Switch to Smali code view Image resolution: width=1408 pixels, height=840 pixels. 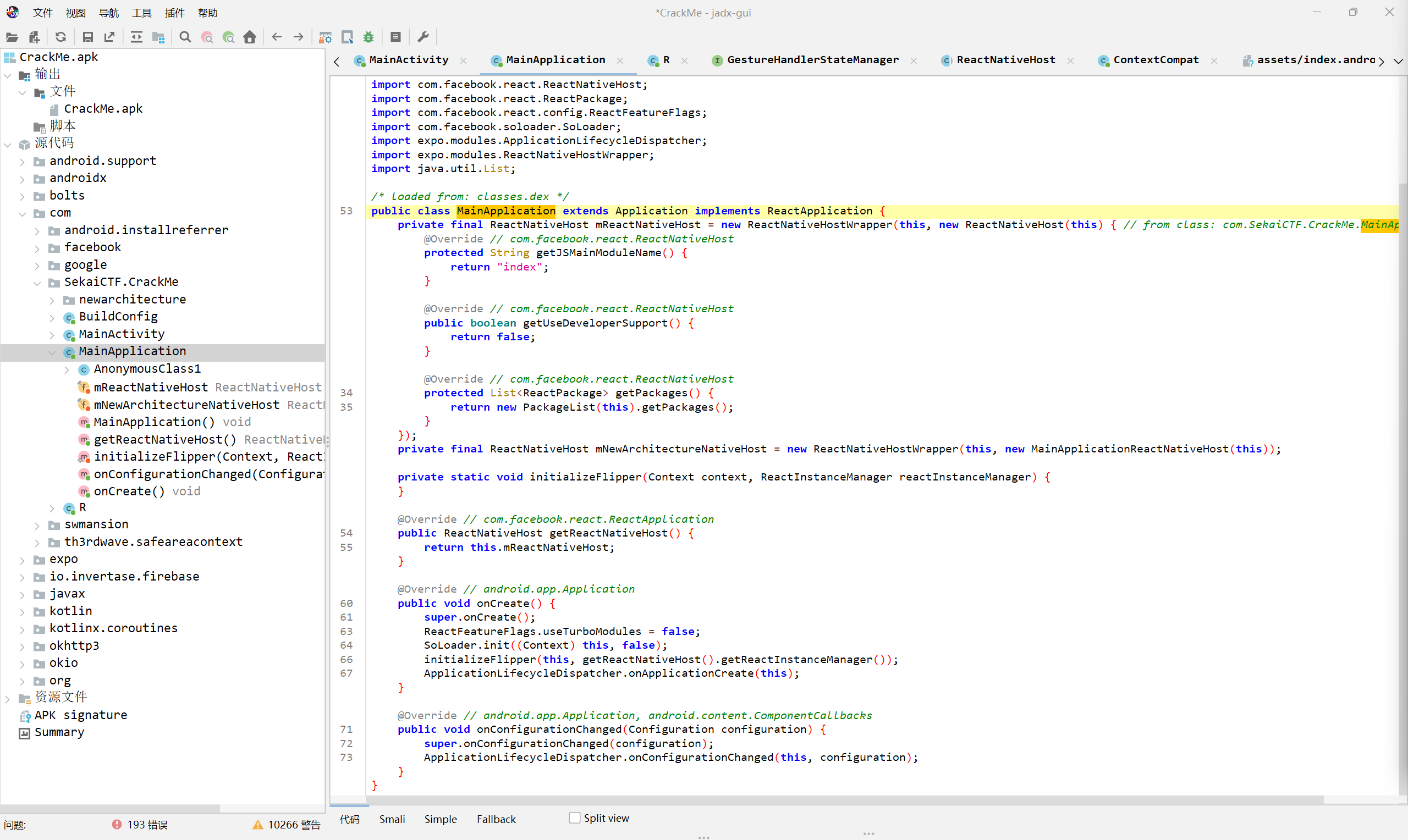392,819
